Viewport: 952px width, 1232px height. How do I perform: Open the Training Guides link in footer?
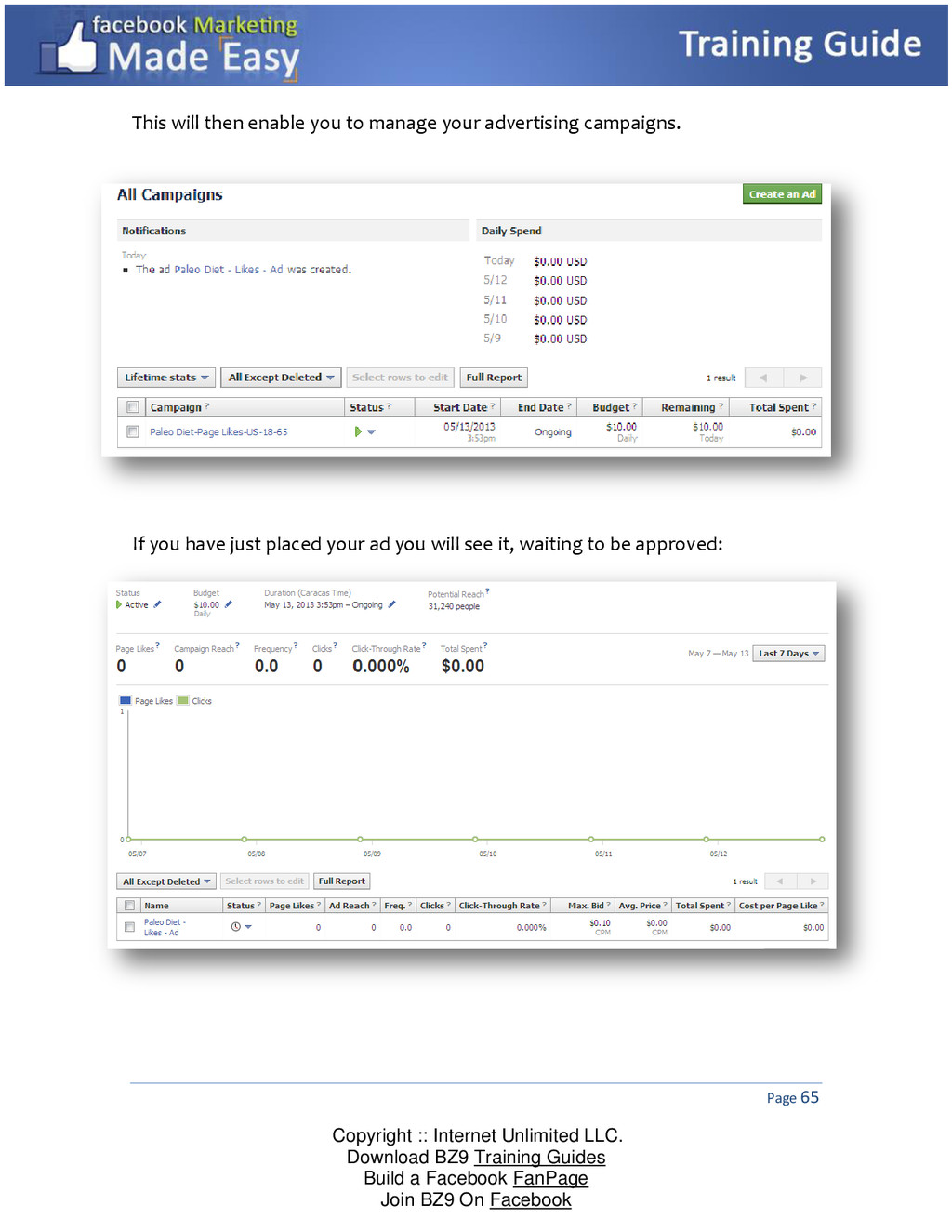[x=539, y=1158]
